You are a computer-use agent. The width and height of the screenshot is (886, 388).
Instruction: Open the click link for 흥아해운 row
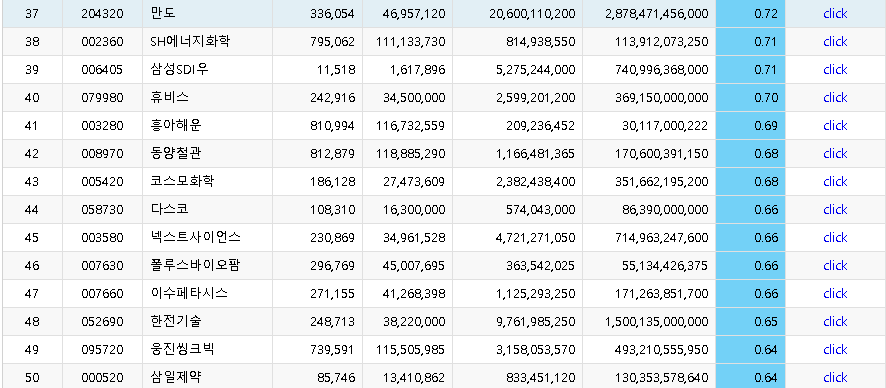point(835,125)
